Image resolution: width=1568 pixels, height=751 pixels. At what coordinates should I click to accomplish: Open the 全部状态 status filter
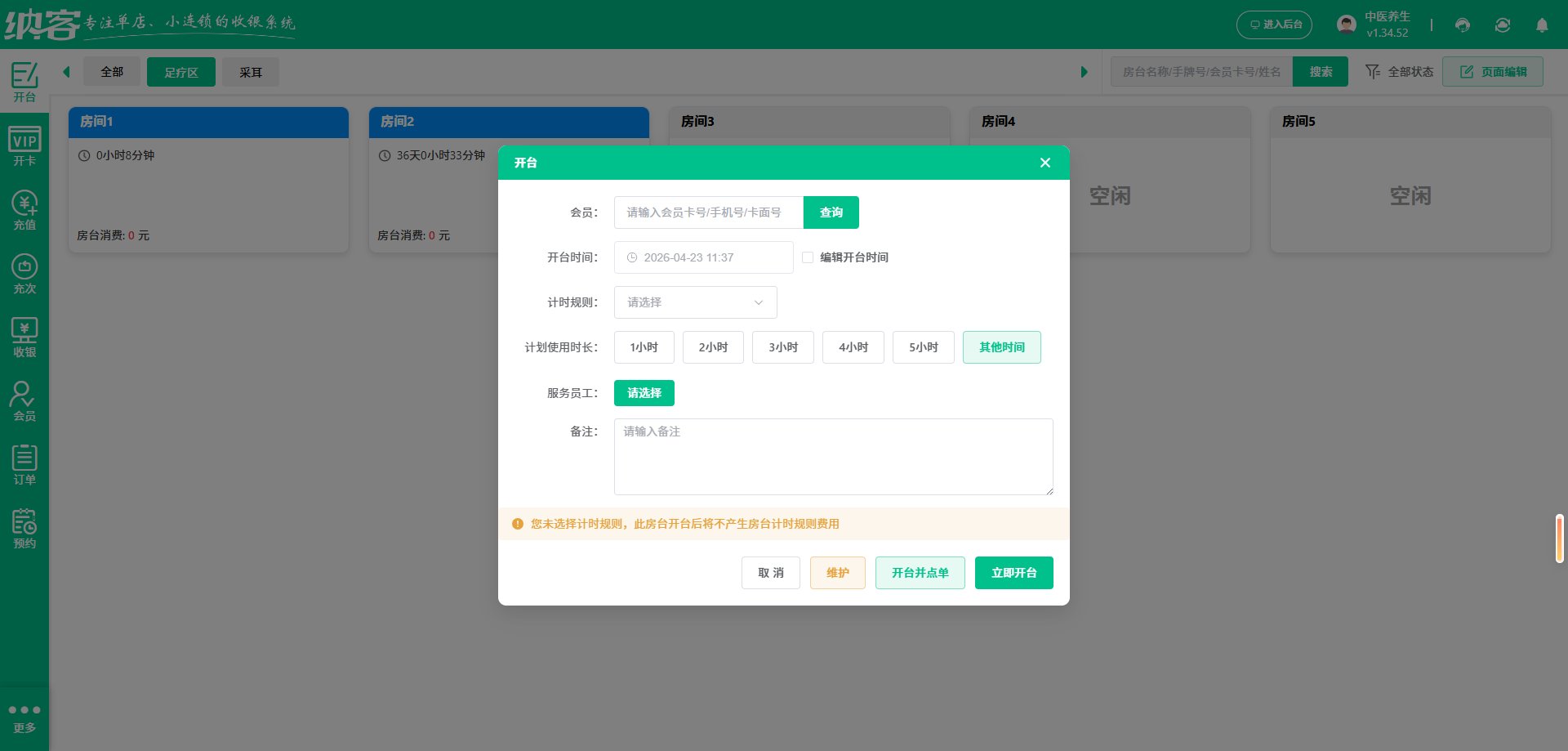(1398, 71)
